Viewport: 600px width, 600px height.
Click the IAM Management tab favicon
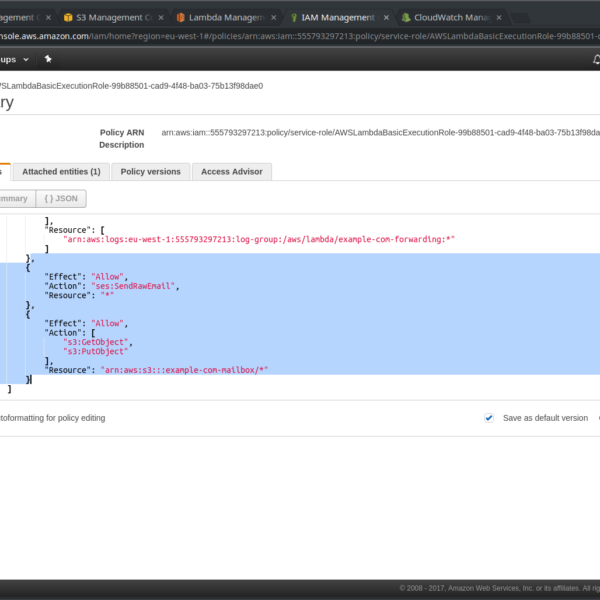click(294, 17)
